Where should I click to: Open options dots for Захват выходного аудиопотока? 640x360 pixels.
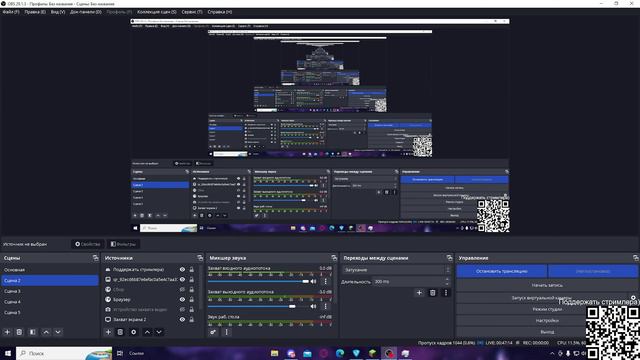point(325,306)
